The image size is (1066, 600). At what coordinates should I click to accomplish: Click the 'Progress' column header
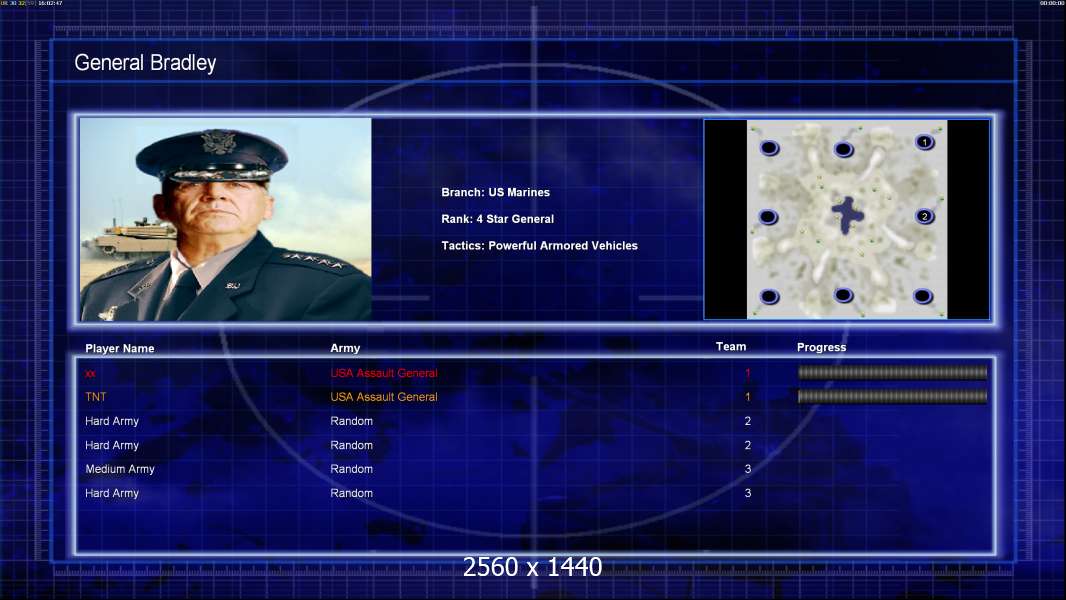821,347
